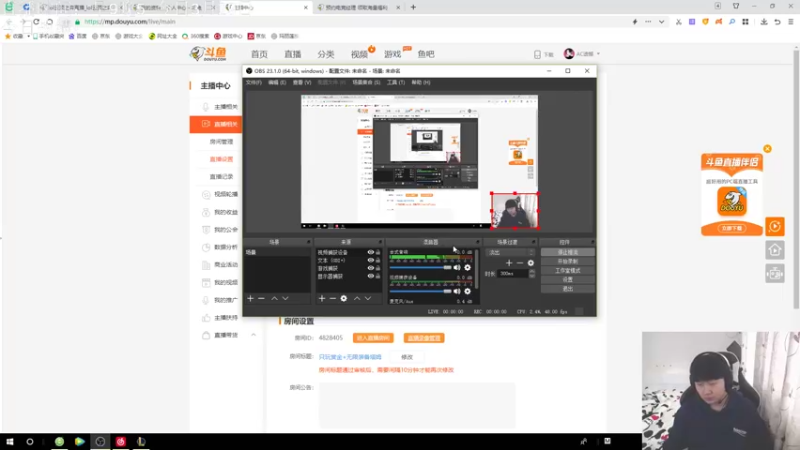
Task: Click the first orange button beside the room ID
Action: (x=373, y=338)
